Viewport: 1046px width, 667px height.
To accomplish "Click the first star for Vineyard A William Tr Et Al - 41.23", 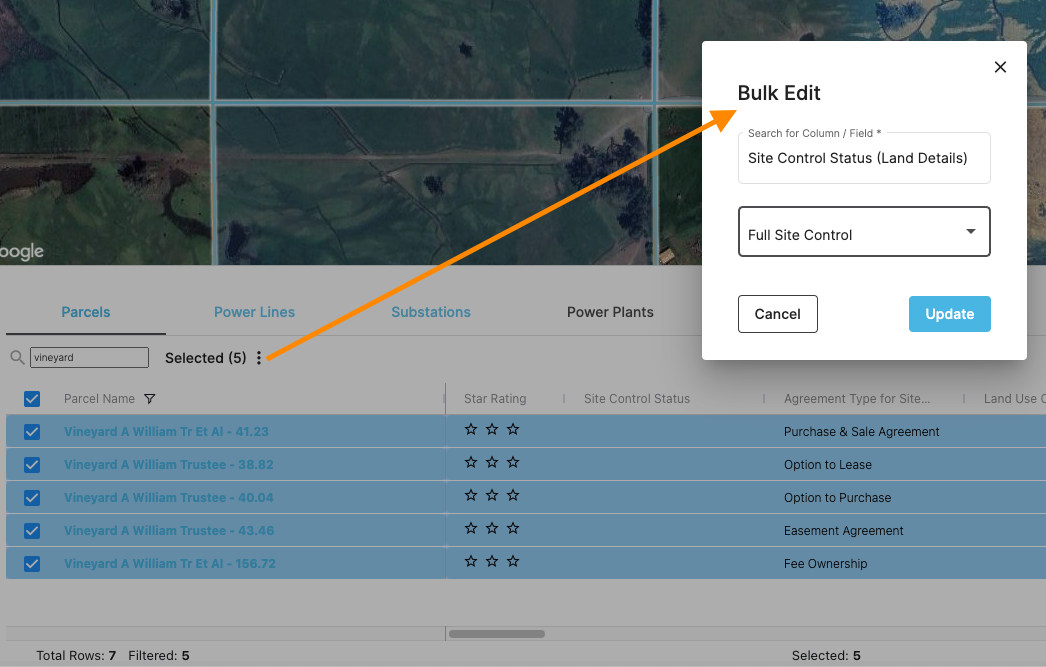I will click(x=471, y=429).
